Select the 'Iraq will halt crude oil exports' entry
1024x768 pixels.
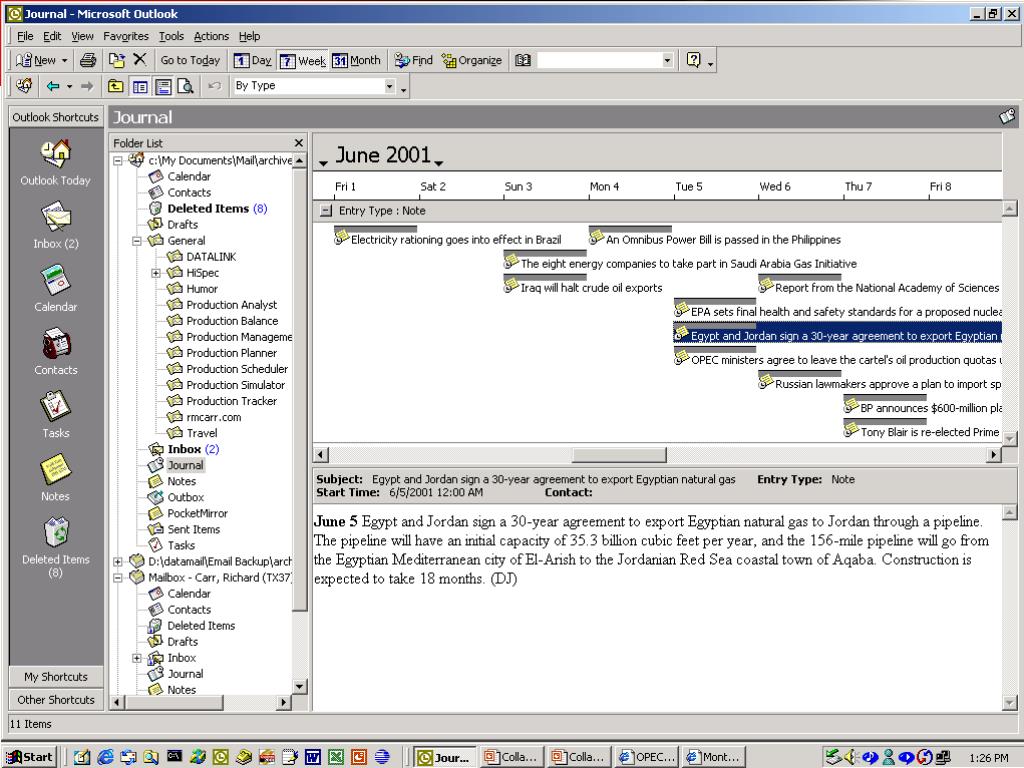(591, 288)
